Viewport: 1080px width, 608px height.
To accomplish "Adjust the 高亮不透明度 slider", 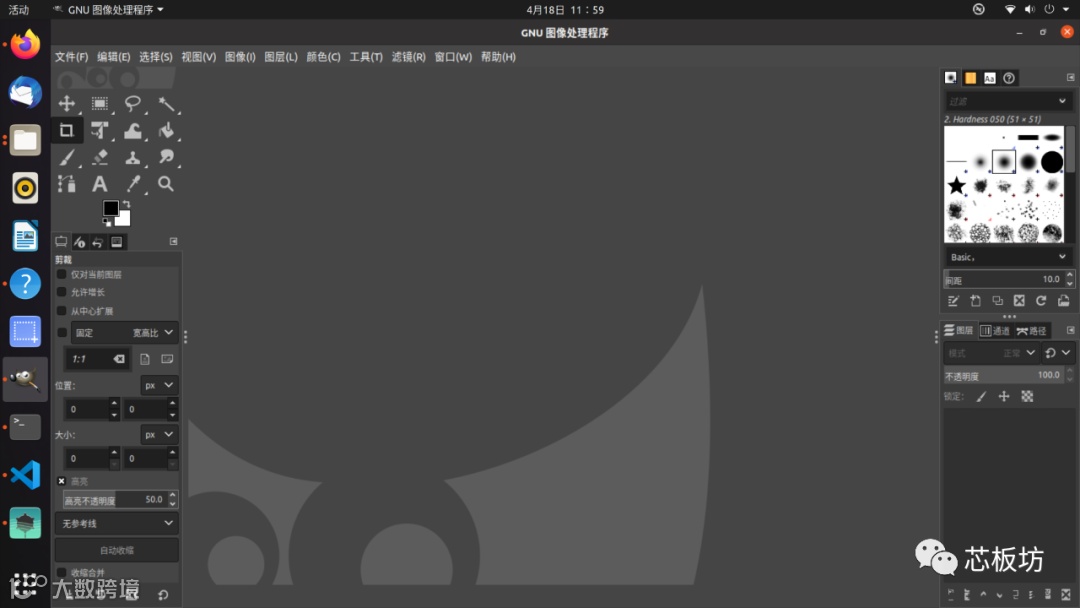I will tap(114, 500).
